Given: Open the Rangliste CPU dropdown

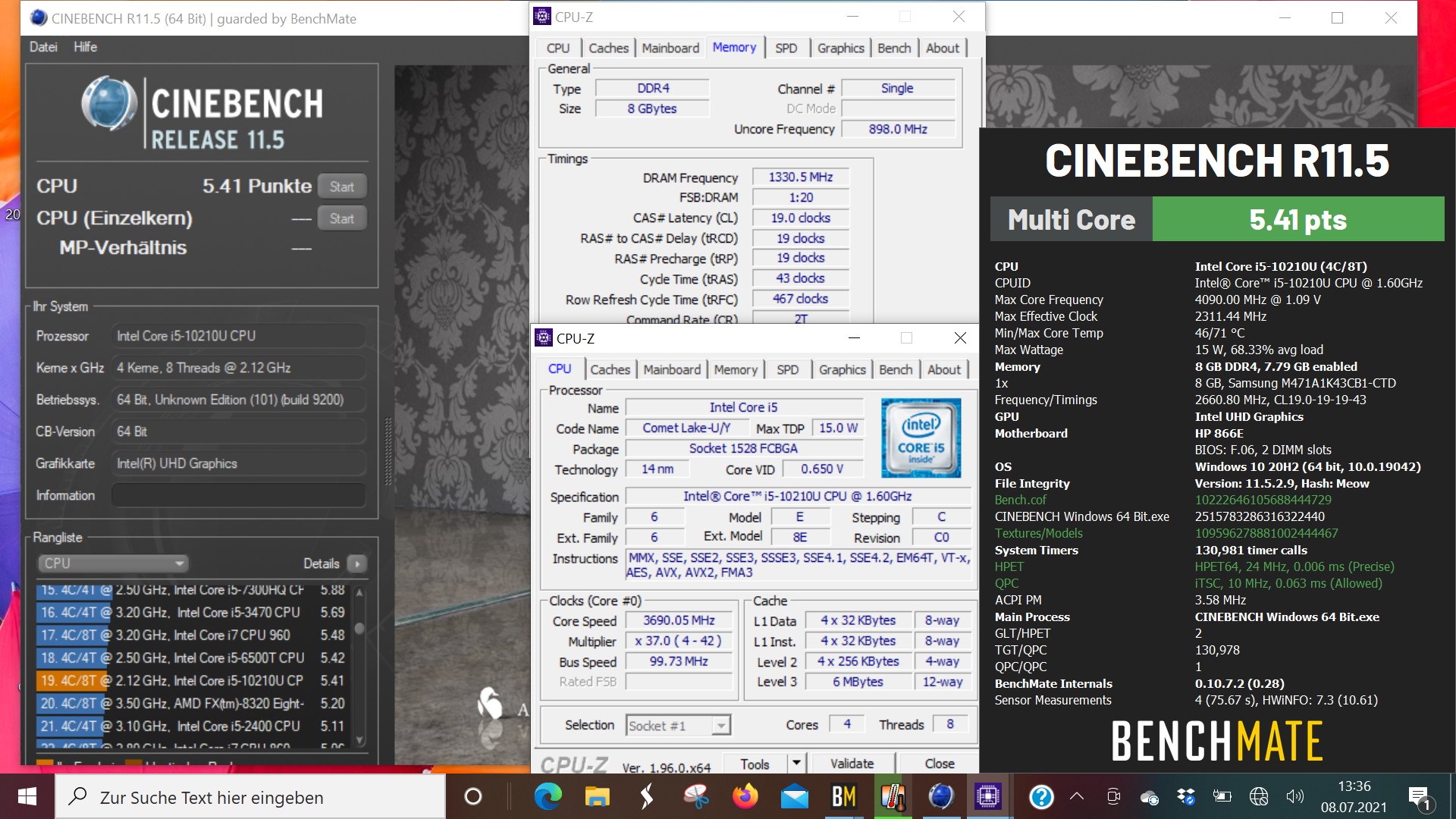Looking at the screenshot, I should click(112, 563).
